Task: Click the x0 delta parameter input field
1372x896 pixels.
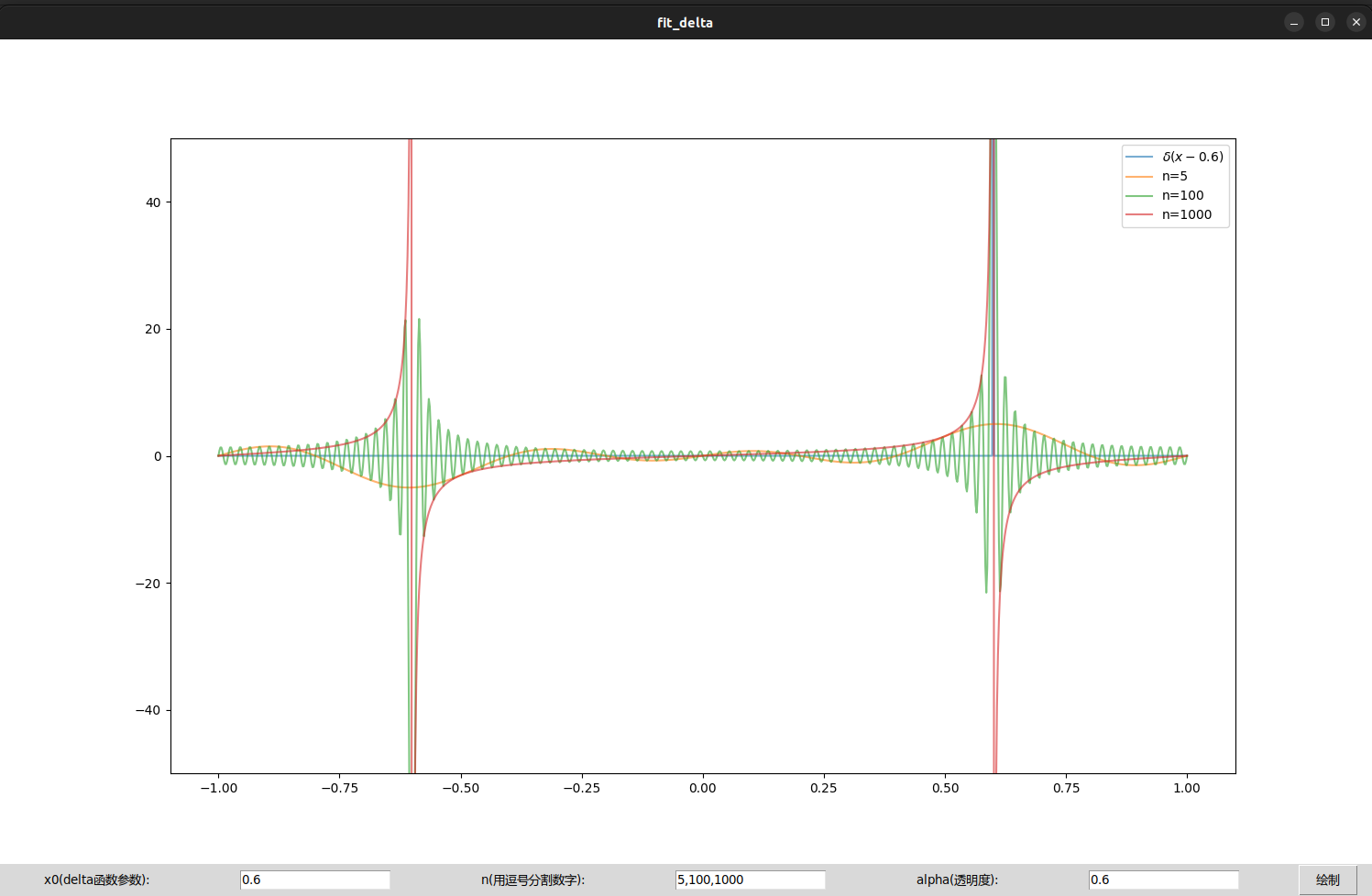Action: [315, 880]
